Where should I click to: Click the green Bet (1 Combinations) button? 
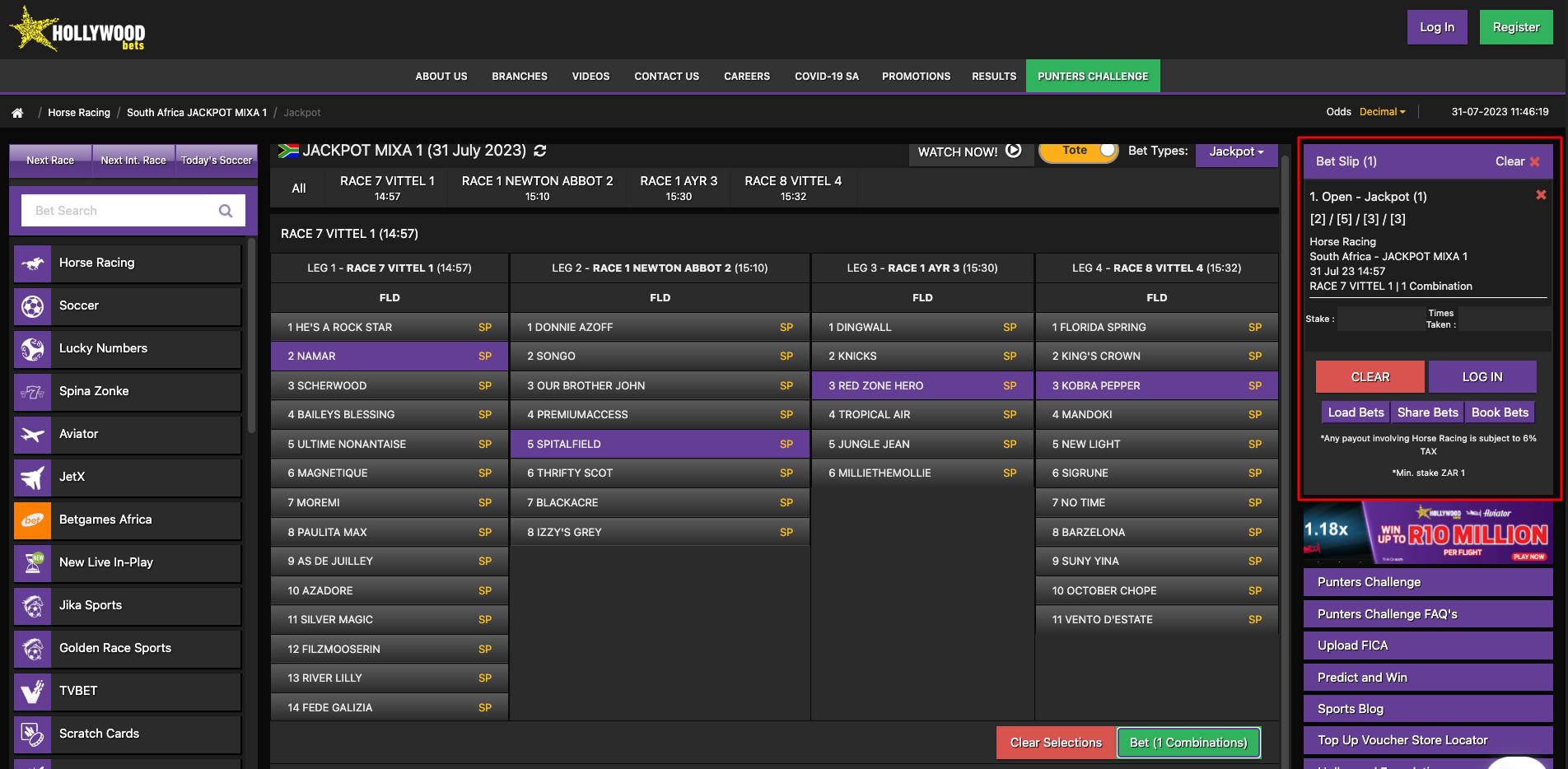1188,743
